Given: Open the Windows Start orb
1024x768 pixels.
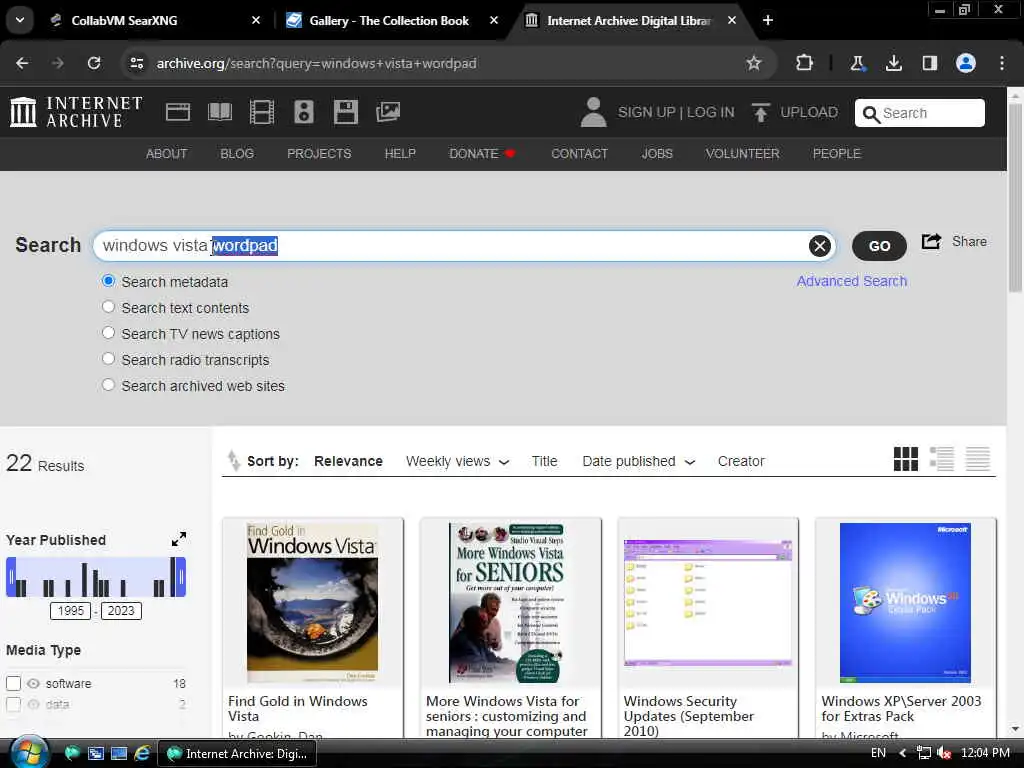Looking at the screenshot, I should 29,752.
